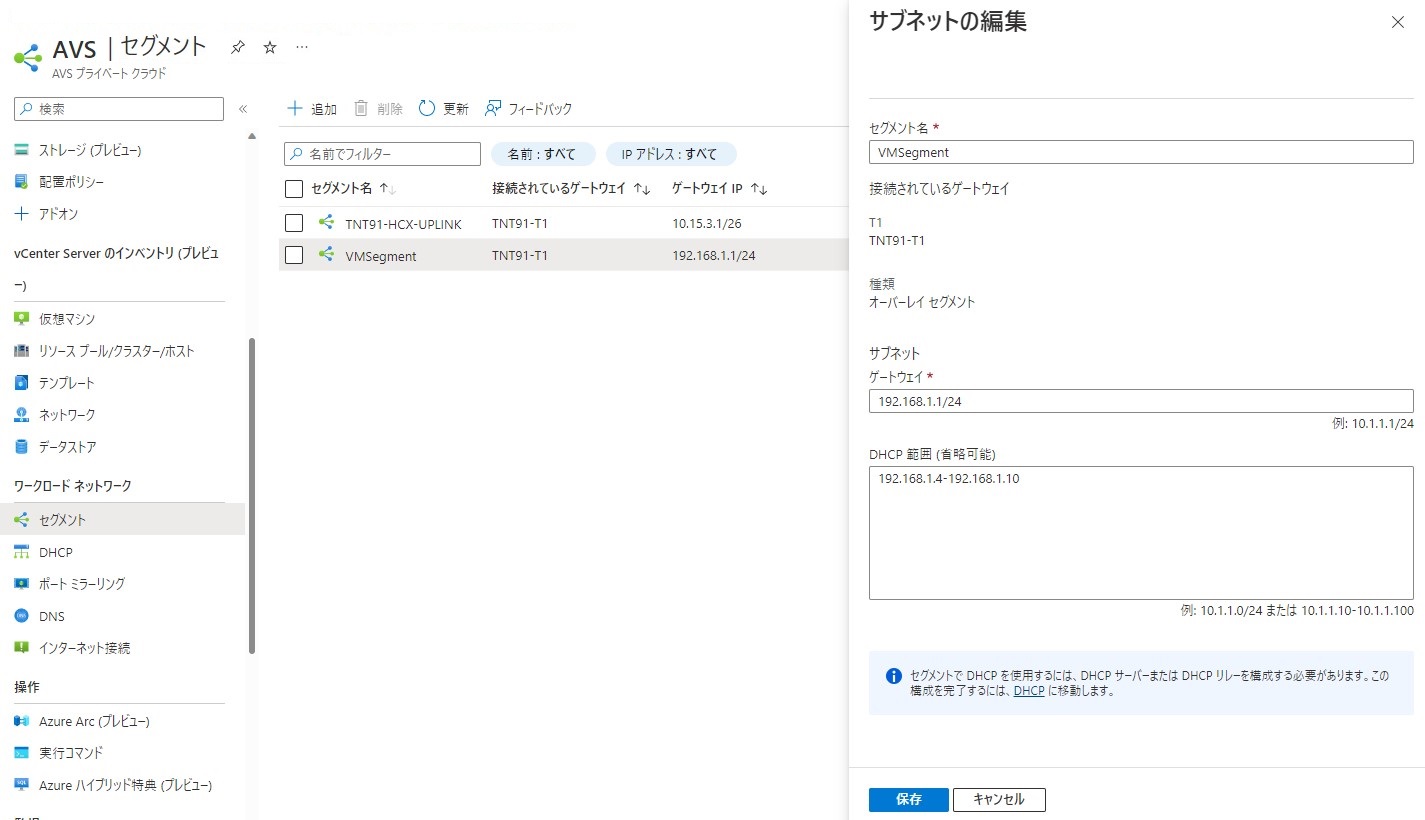The image size is (1425, 820).
Task: Click the ゲートウェイ address input field
Action: click(1140, 401)
